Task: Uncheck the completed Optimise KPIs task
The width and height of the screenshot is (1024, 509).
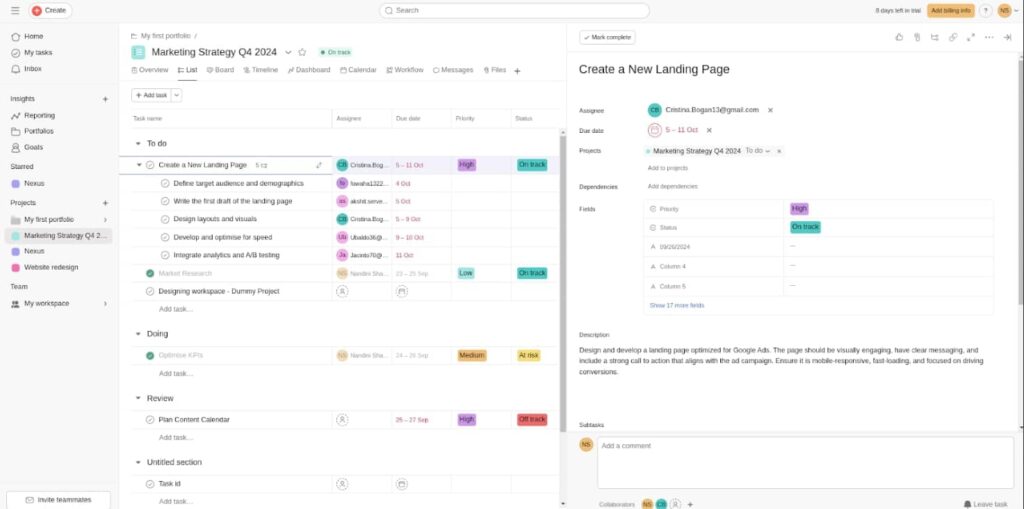Action: [x=150, y=355]
